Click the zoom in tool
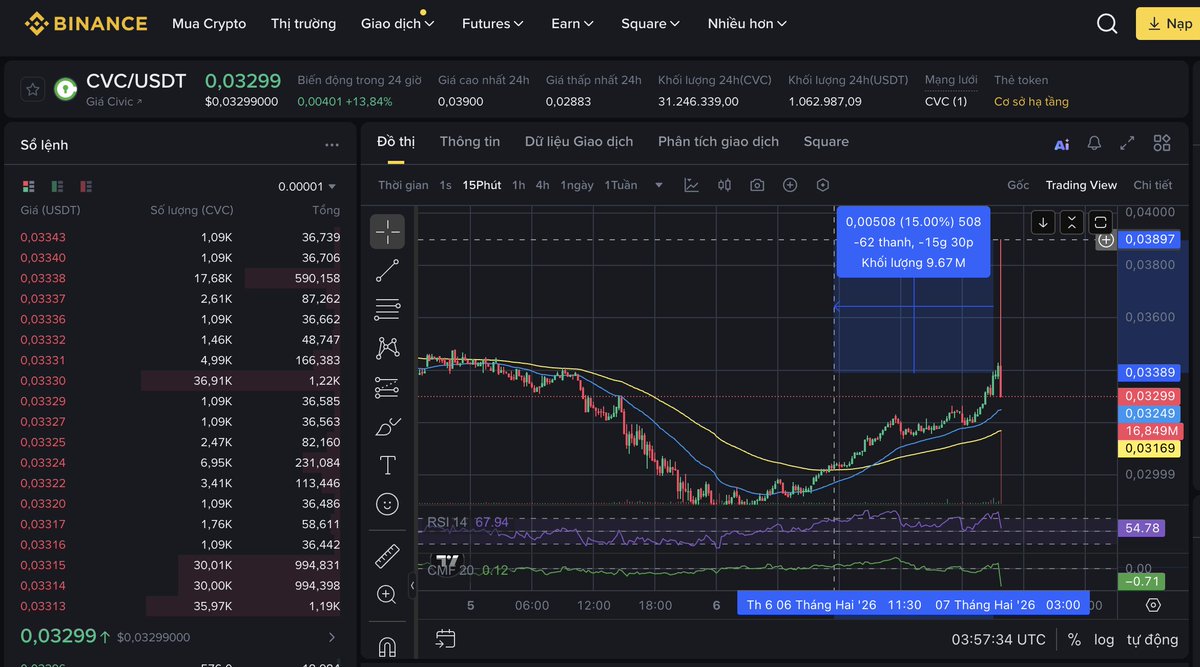1200x667 pixels. click(x=387, y=595)
